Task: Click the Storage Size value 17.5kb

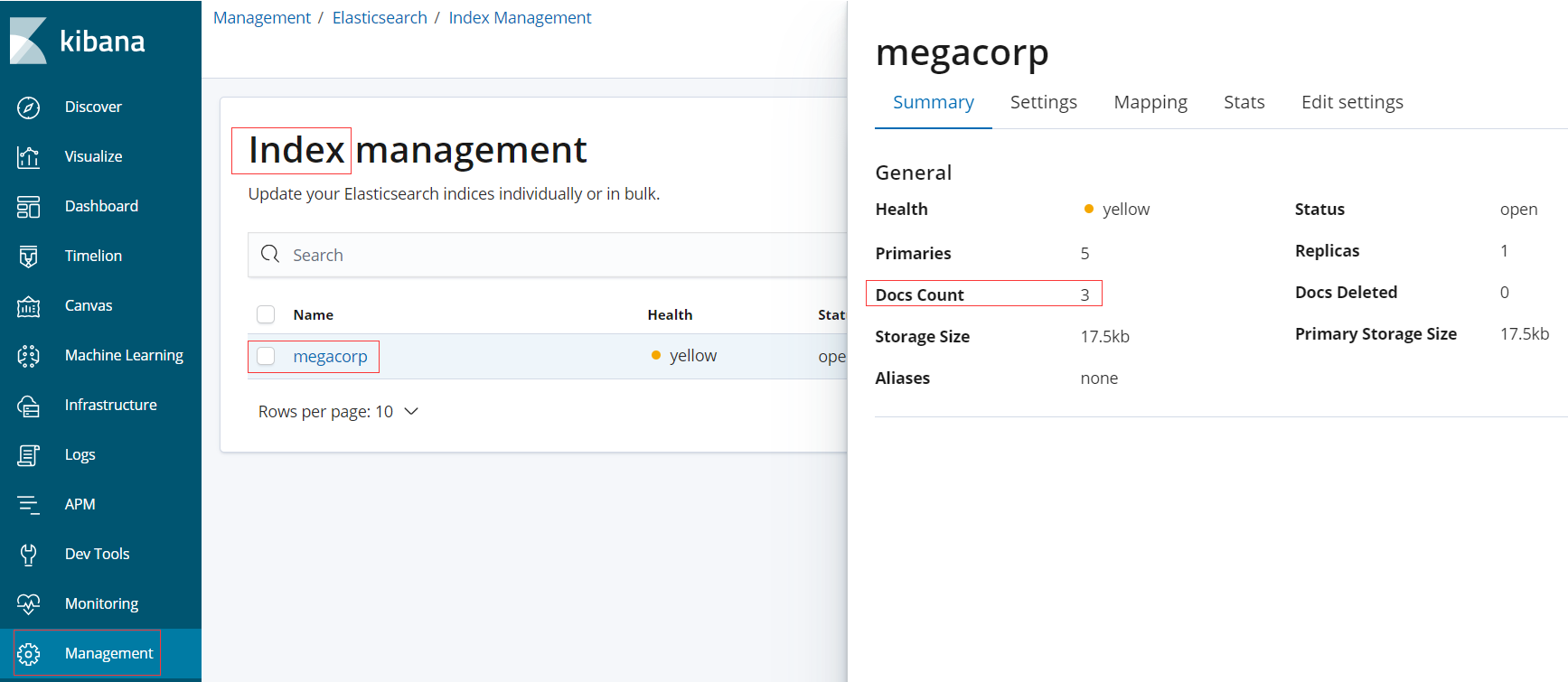Action: click(1105, 336)
